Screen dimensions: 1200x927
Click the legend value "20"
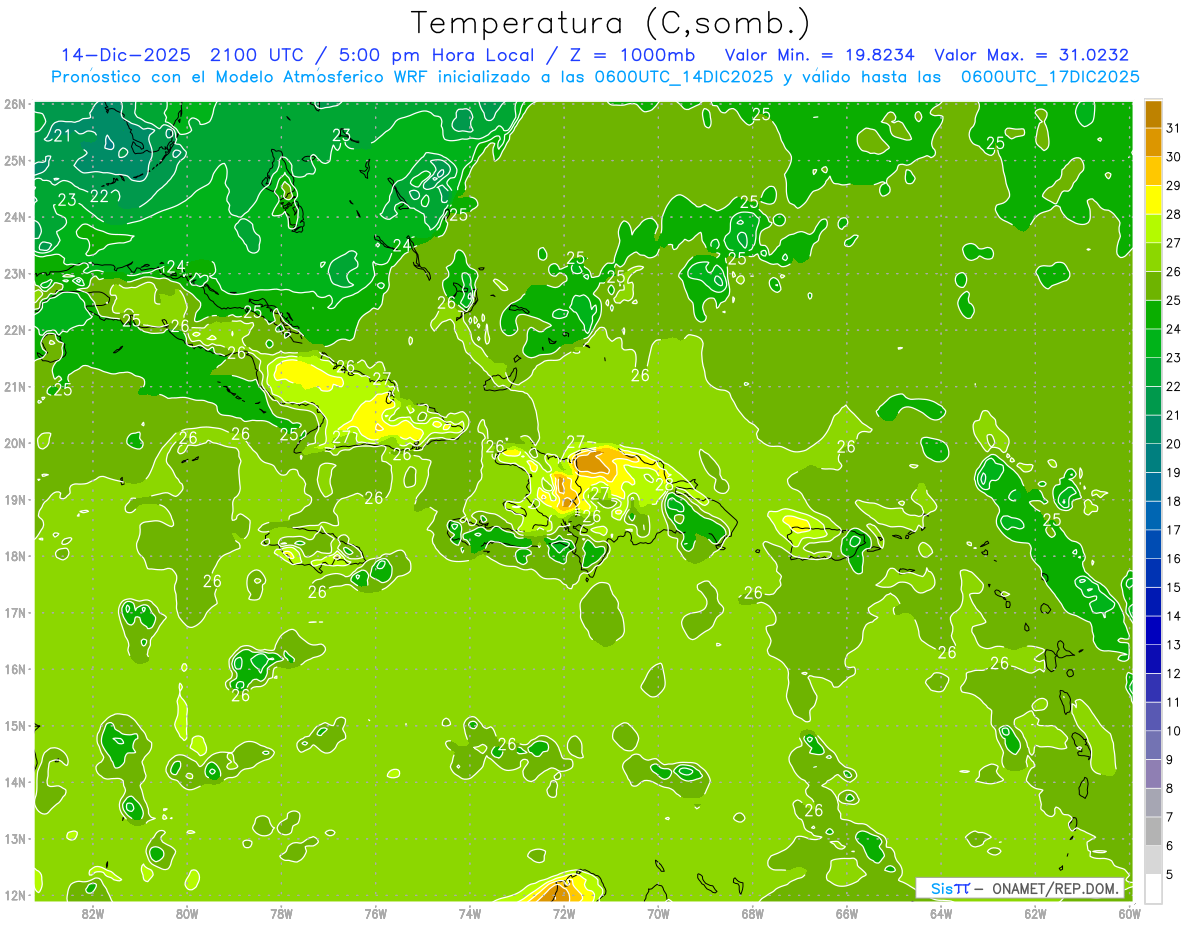[1174, 444]
